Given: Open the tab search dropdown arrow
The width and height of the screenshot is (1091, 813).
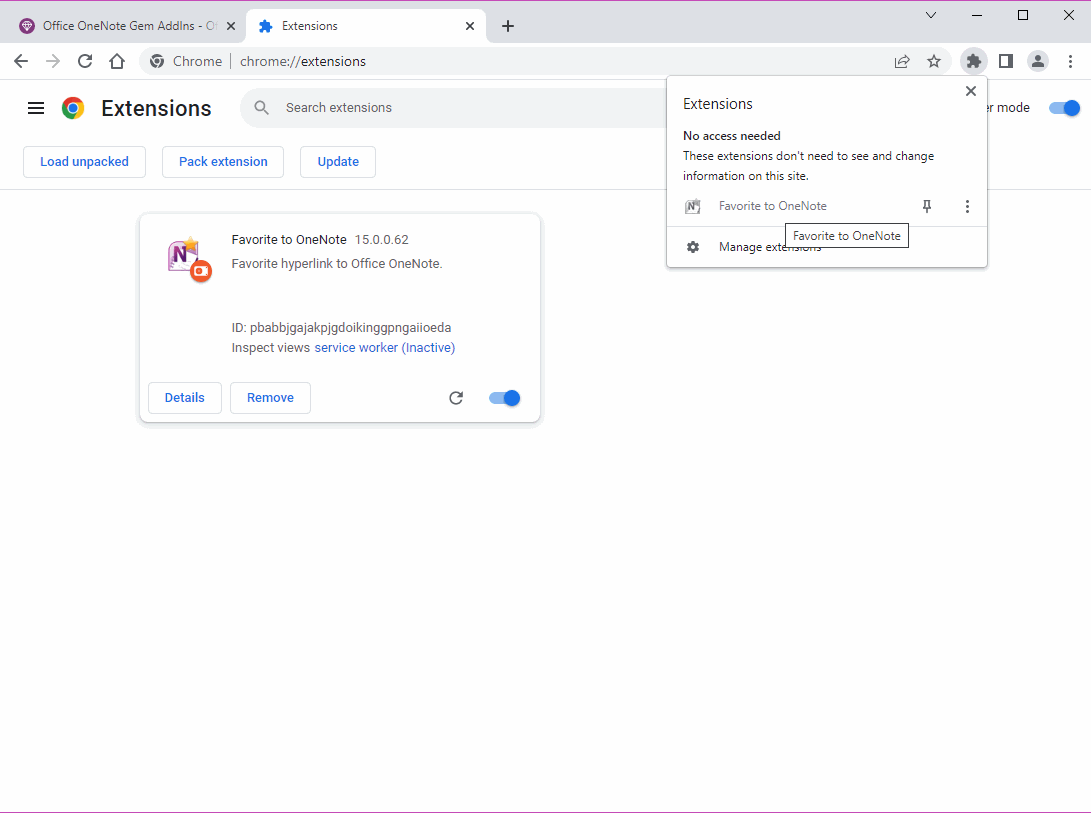Looking at the screenshot, I should (x=931, y=15).
